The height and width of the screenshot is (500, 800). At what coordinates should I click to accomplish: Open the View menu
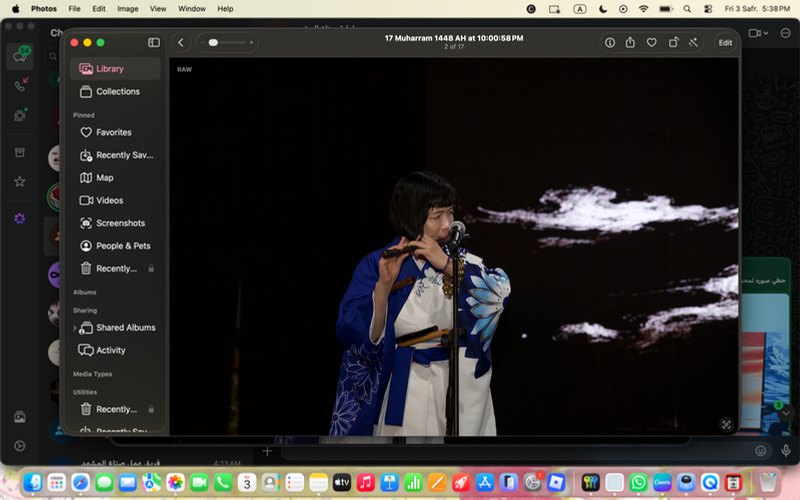click(x=158, y=9)
